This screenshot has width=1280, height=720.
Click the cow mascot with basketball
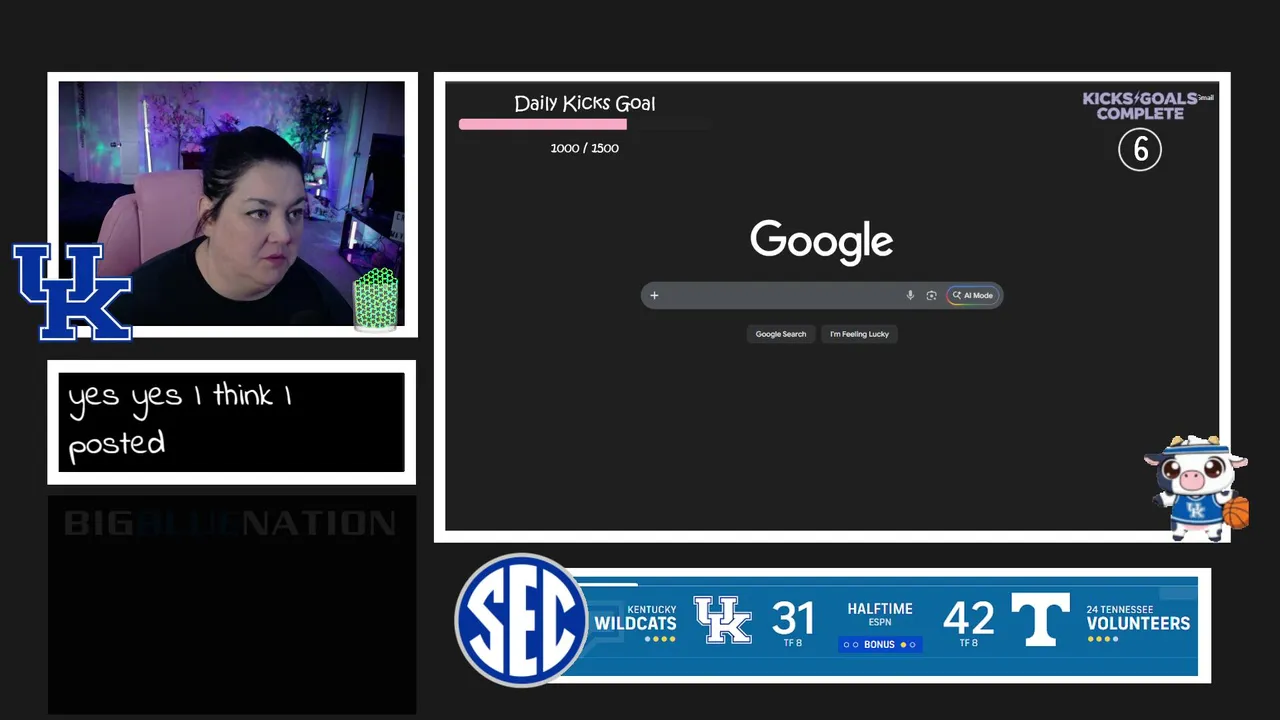[x=1197, y=488]
